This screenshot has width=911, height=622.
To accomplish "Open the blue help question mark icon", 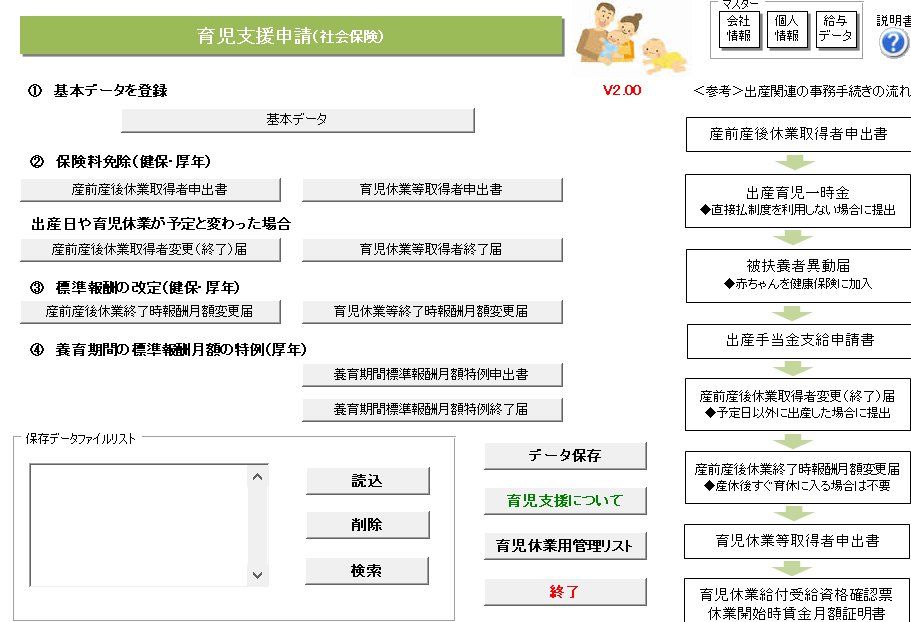I will click(894, 44).
